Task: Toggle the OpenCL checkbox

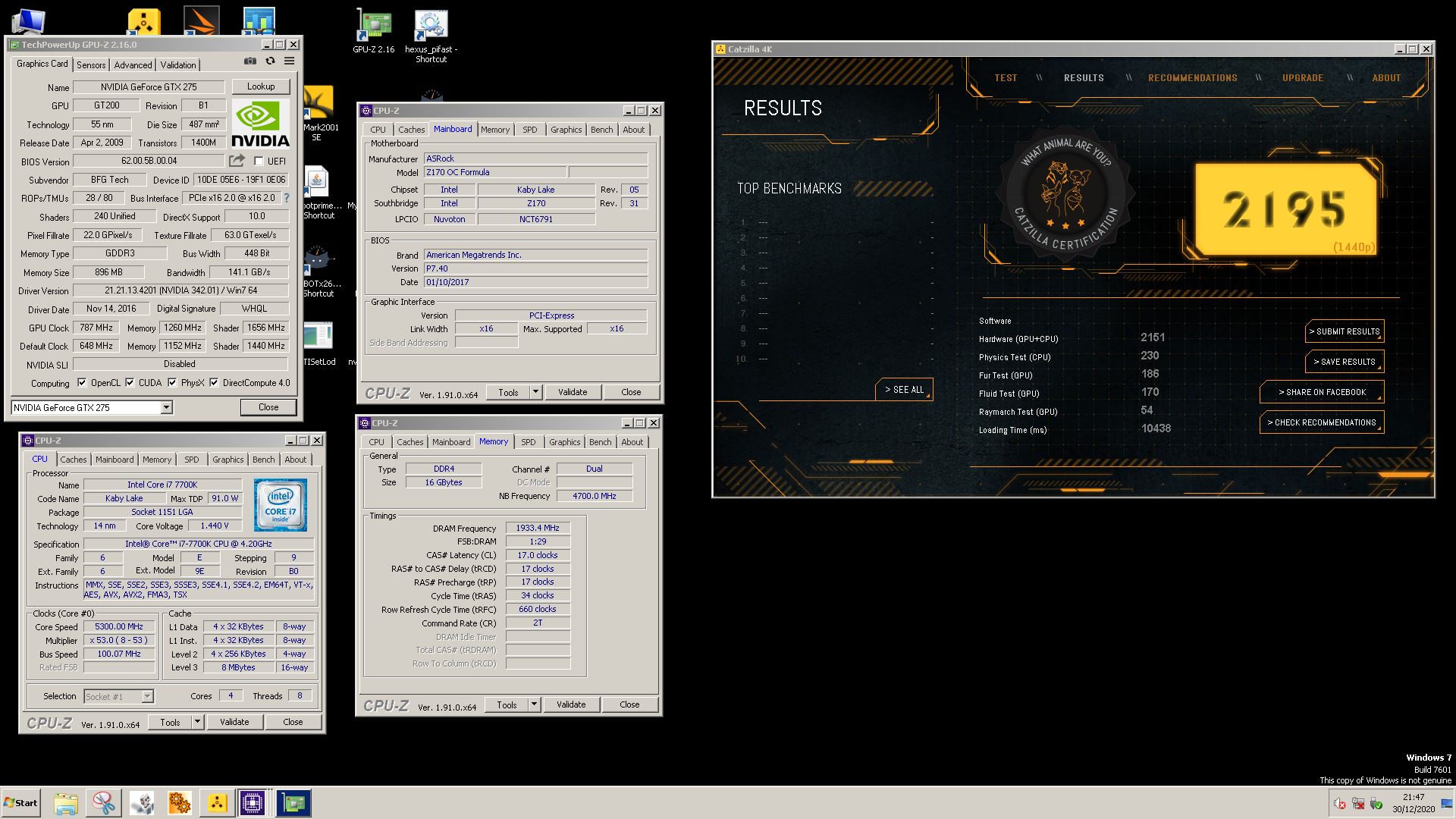Action: [82, 382]
